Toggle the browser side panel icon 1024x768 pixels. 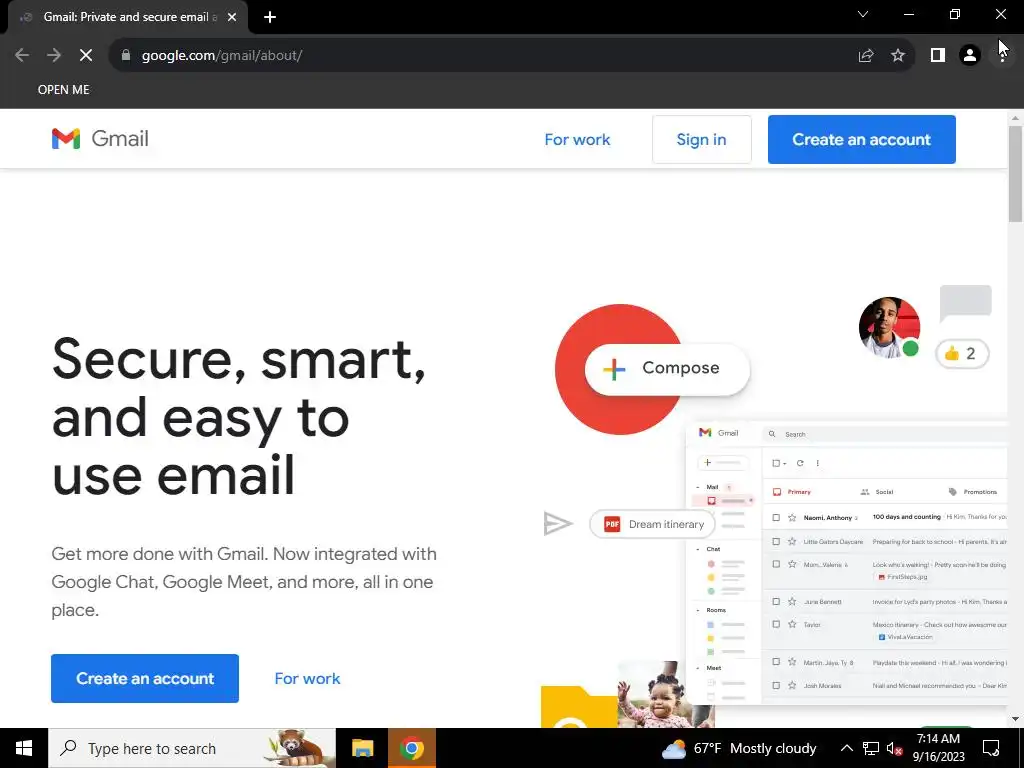coord(938,56)
